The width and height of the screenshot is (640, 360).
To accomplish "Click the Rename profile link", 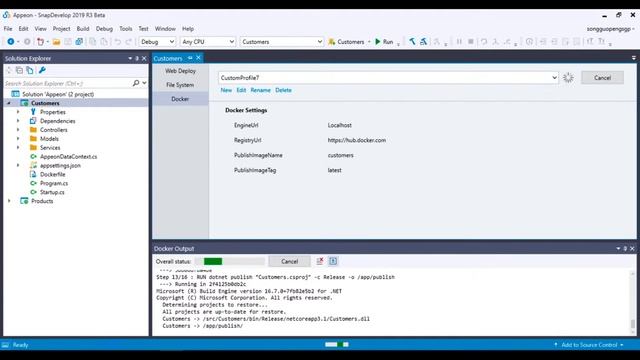I will (260, 90).
